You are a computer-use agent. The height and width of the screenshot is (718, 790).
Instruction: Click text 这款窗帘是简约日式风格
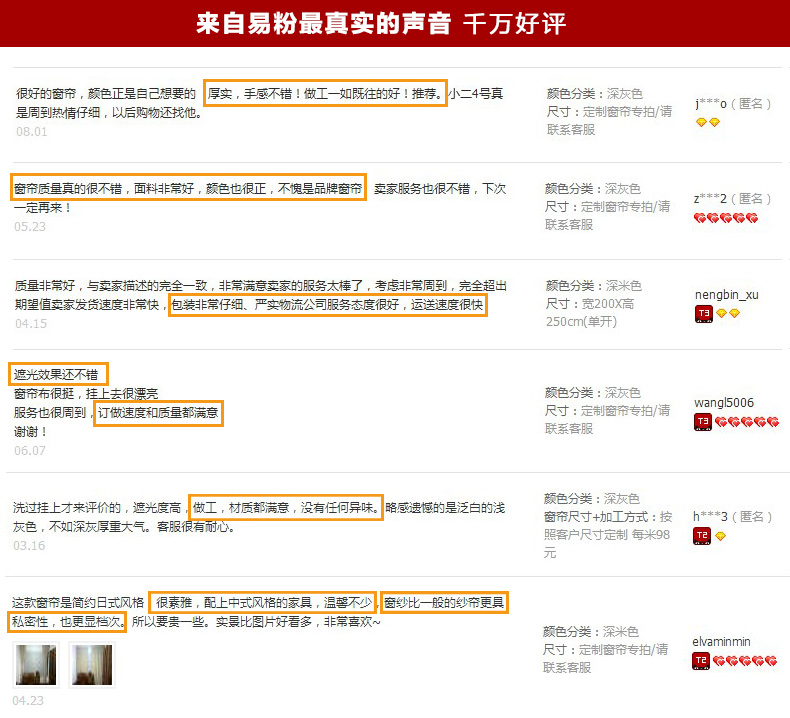(x=78, y=603)
